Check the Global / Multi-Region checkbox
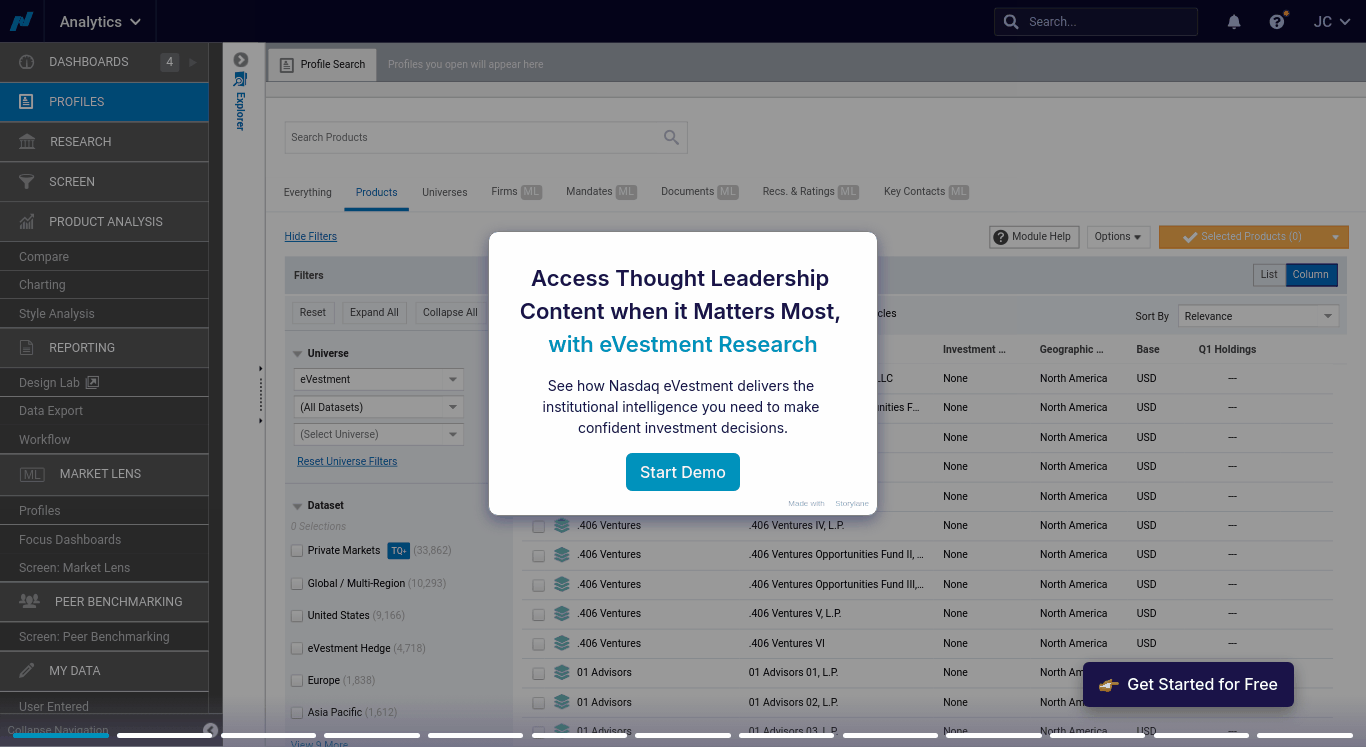The height and width of the screenshot is (747, 1366). tap(297, 584)
